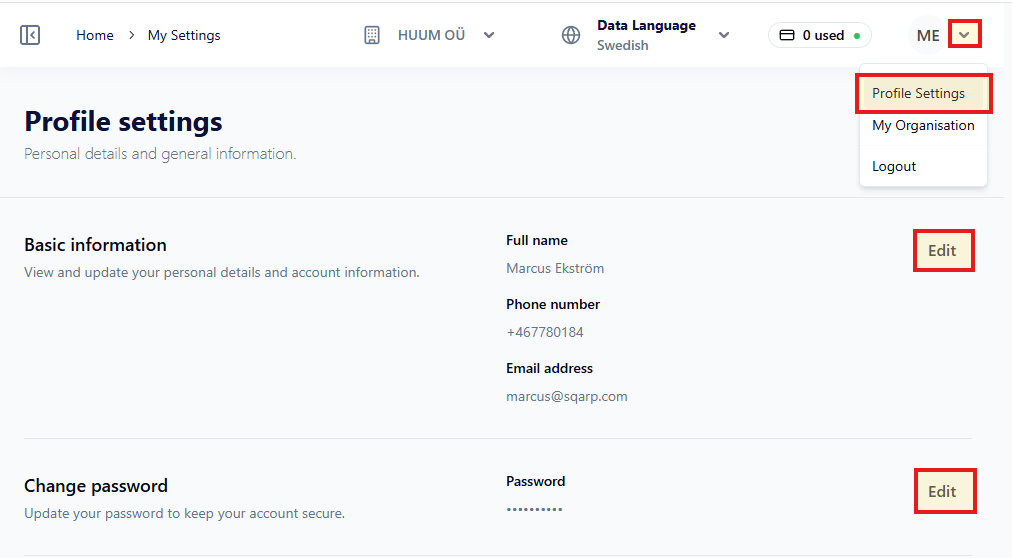Screen dimensions: 1012x558
Task: Choose Logout from user menu
Action: [x=894, y=166]
